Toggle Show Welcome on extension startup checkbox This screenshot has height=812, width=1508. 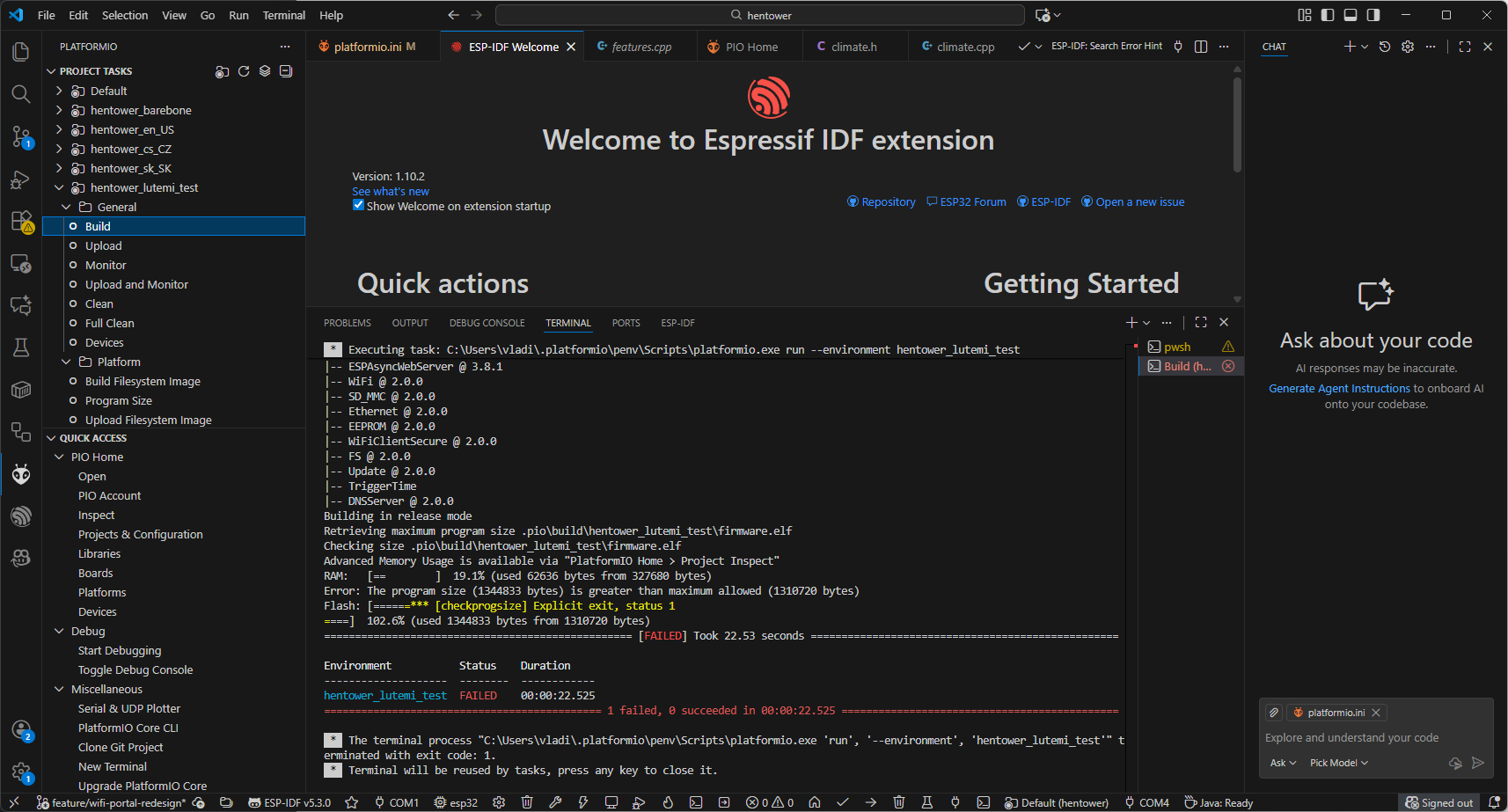[x=358, y=205]
